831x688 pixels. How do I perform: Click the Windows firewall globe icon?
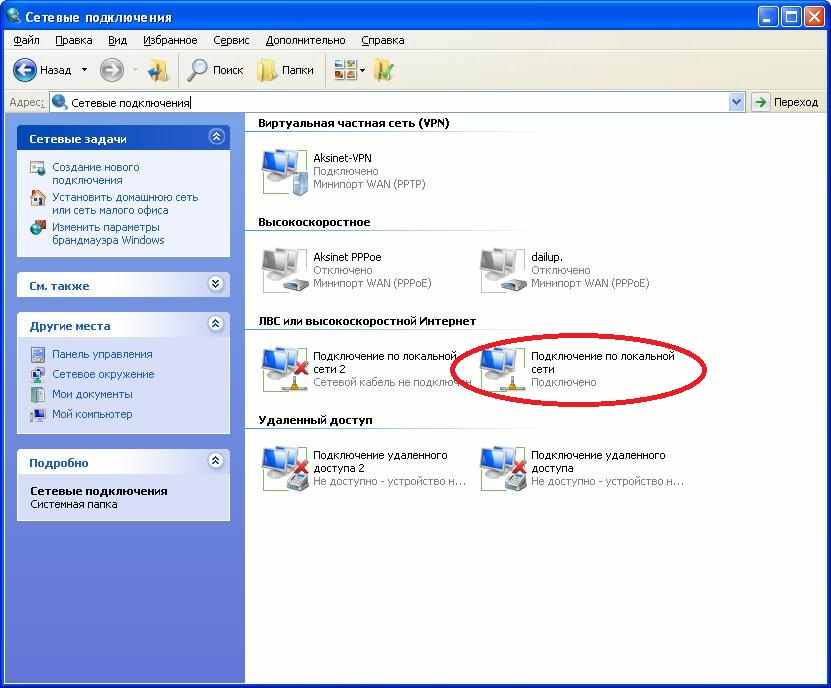(38, 228)
